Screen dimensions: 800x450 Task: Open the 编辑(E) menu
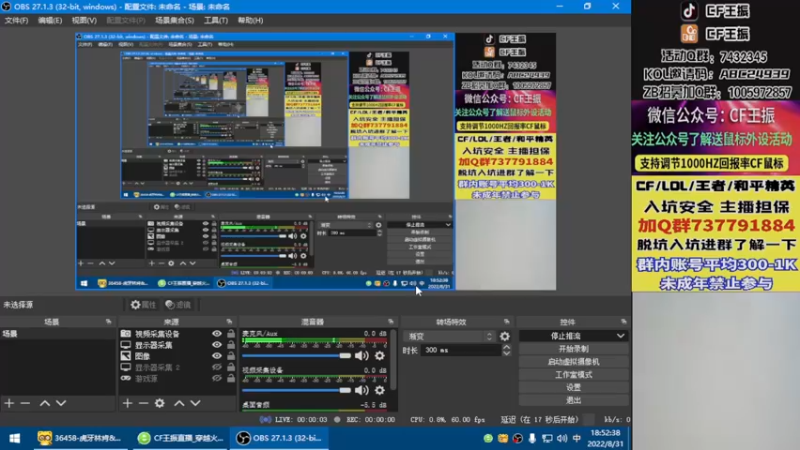click(x=49, y=20)
